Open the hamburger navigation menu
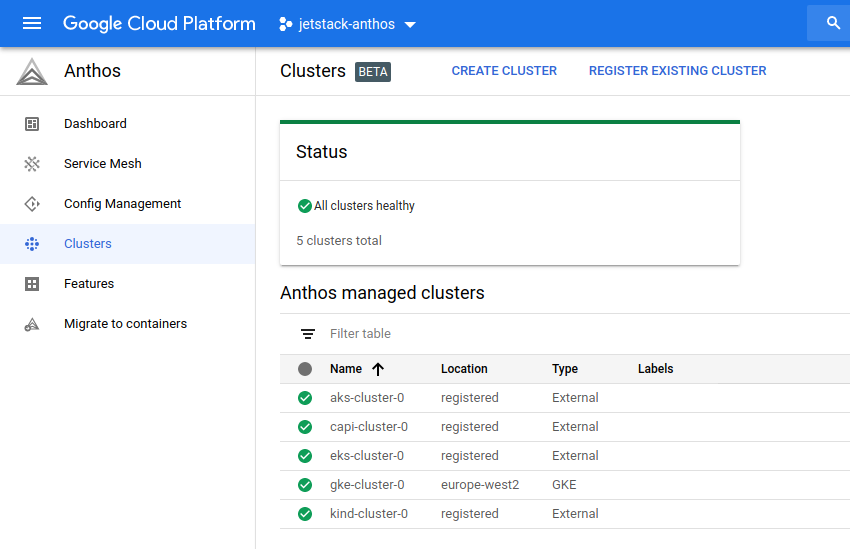The height and width of the screenshot is (549, 850). [x=32, y=23]
